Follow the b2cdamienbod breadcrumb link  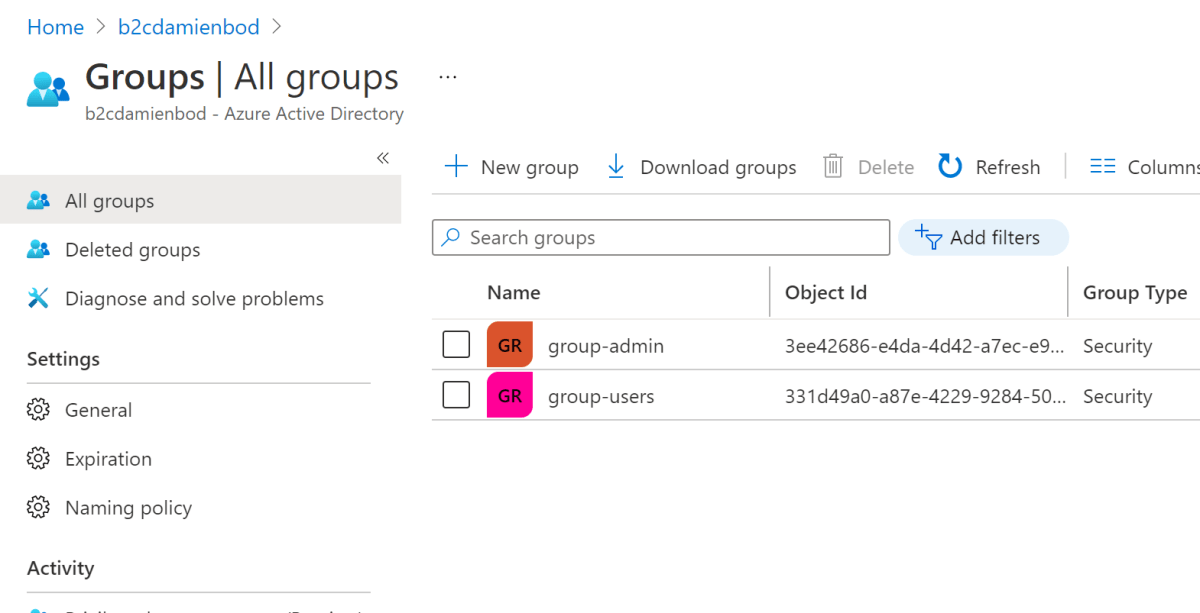pos(188,27)
